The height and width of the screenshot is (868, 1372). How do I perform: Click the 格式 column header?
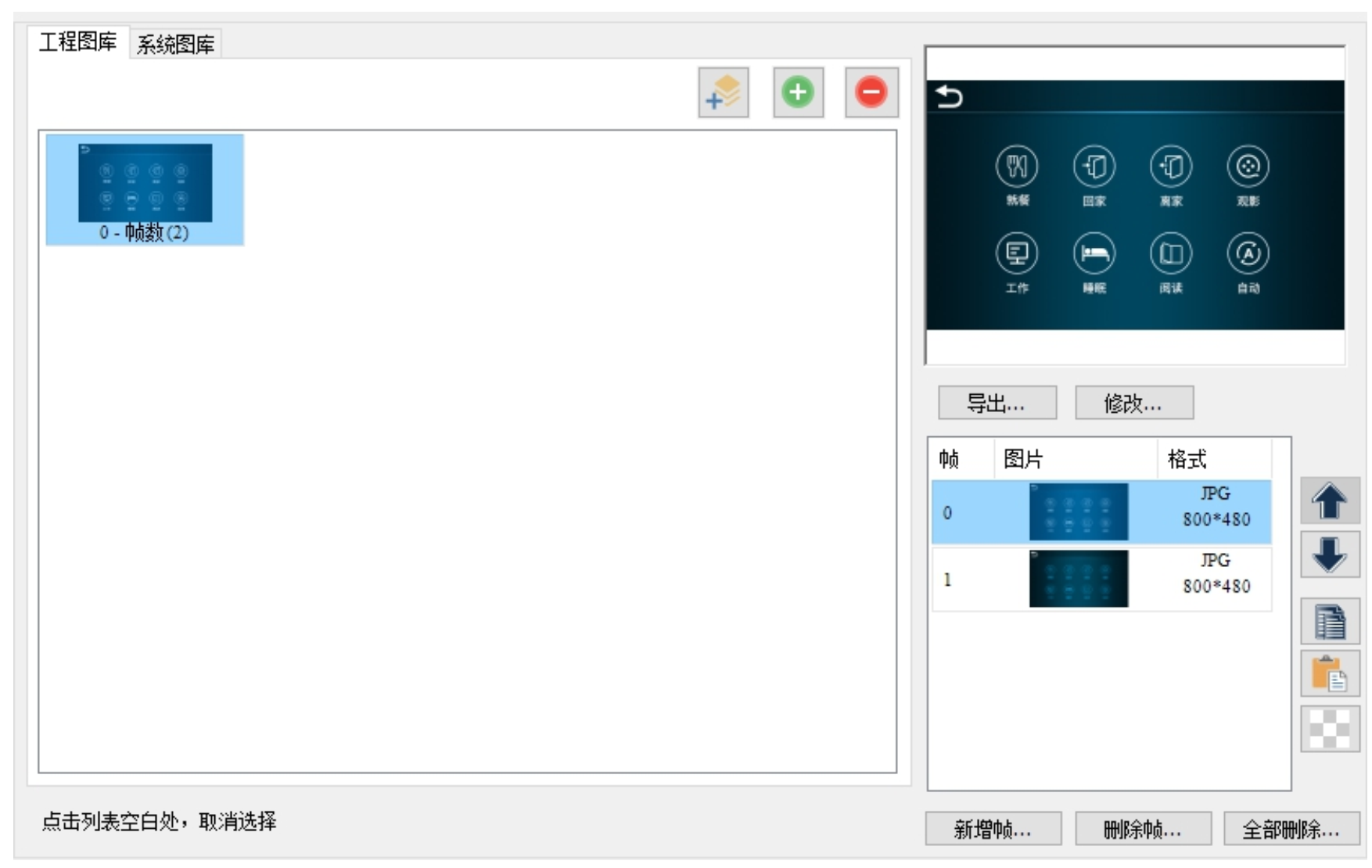click(1212, 459)
